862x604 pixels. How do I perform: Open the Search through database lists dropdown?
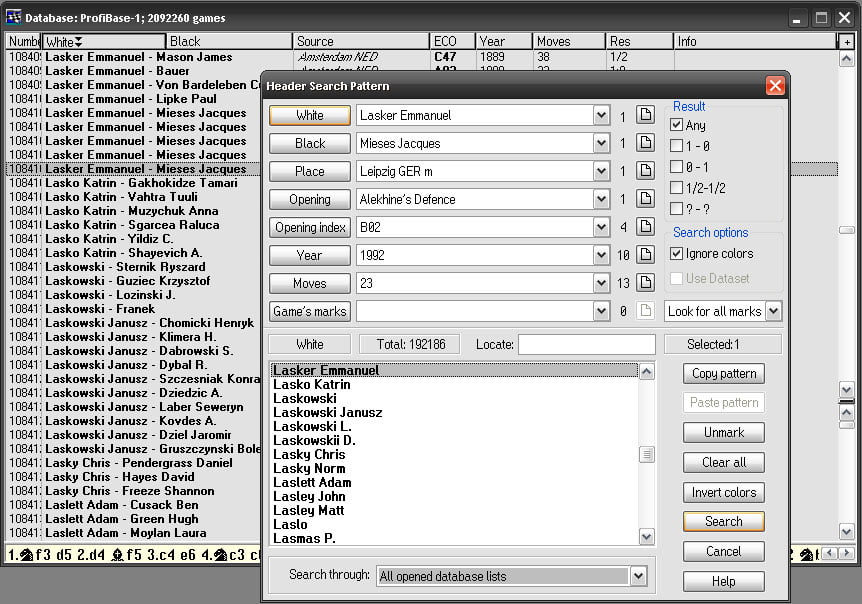[x=637, y=576]
